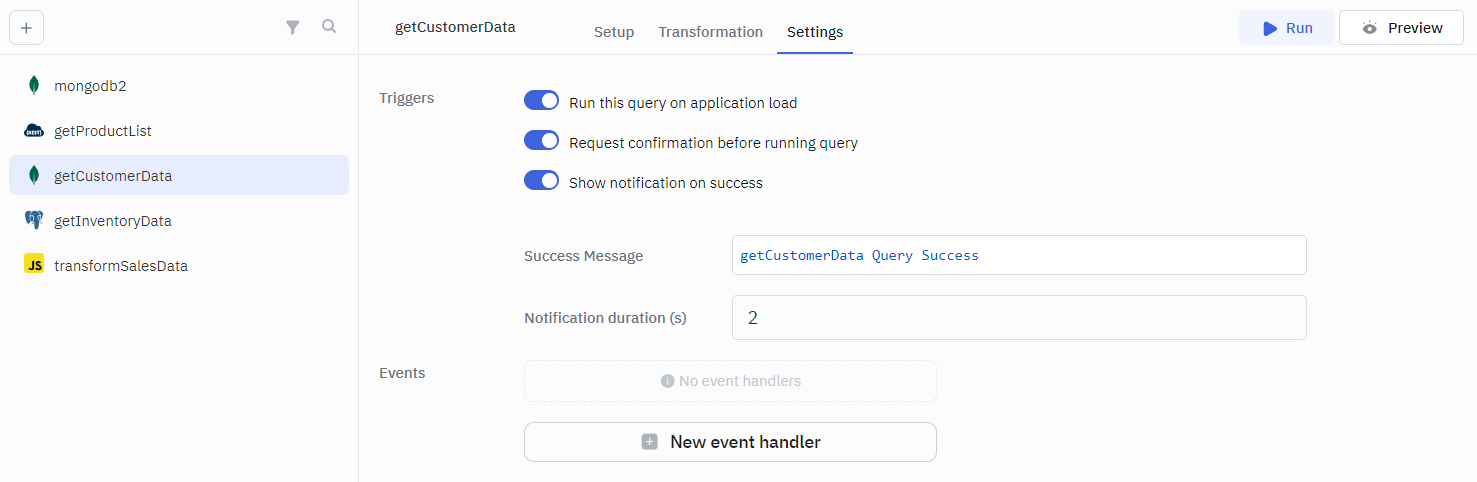Turn off show notification on success
1477x482 pixels.
pyautogui.click(x=541, y=181)
